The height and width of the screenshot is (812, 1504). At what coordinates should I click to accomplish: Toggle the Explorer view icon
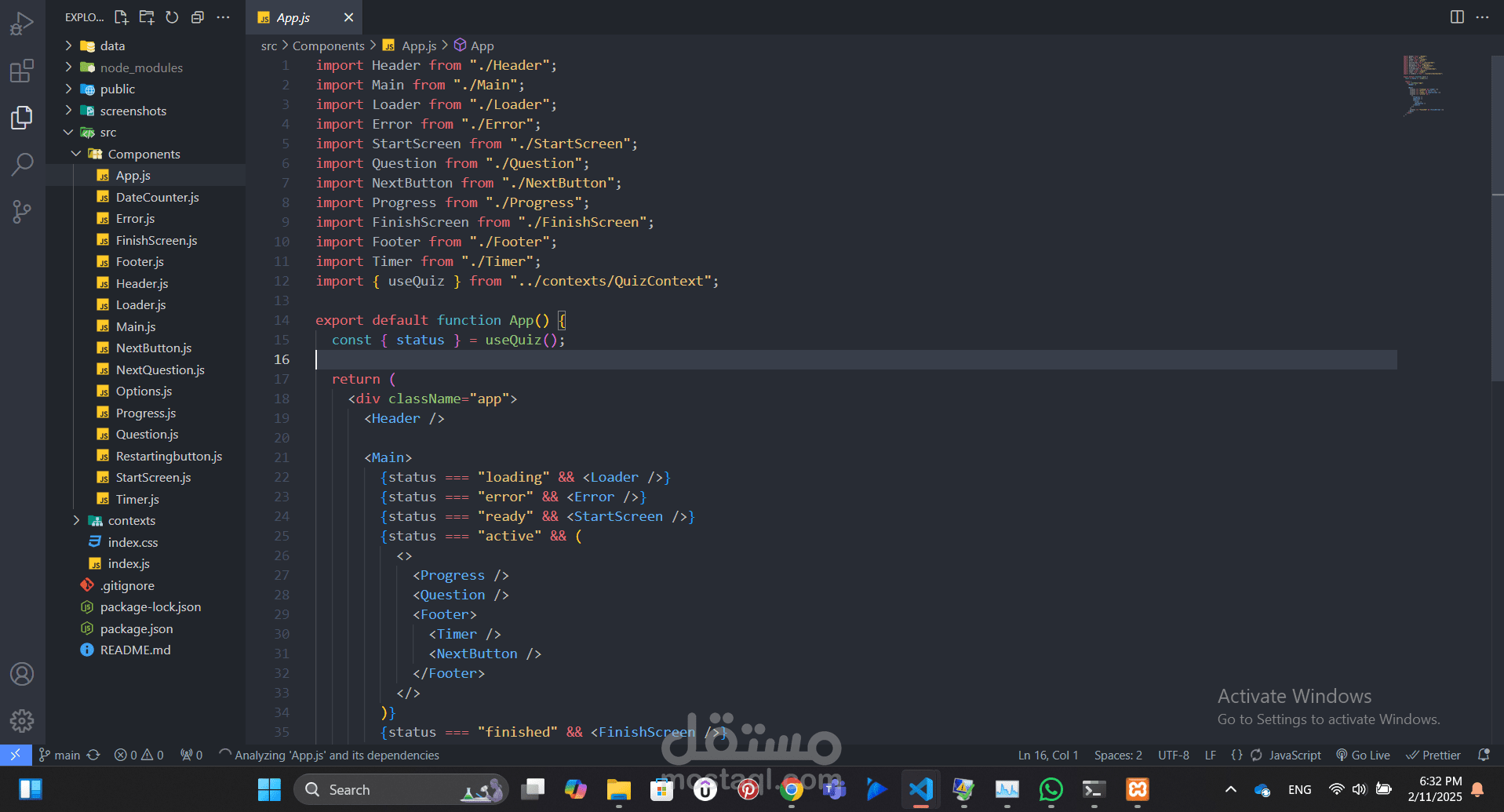[22, 118]
